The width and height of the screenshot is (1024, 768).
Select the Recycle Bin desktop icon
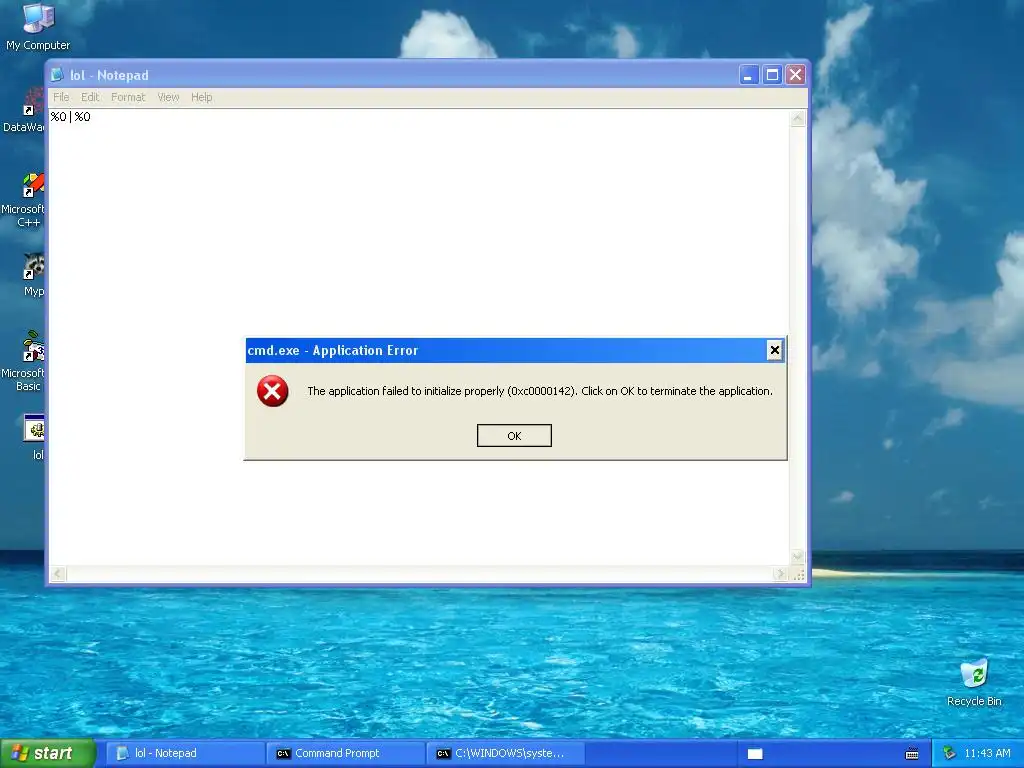point(974,682)
